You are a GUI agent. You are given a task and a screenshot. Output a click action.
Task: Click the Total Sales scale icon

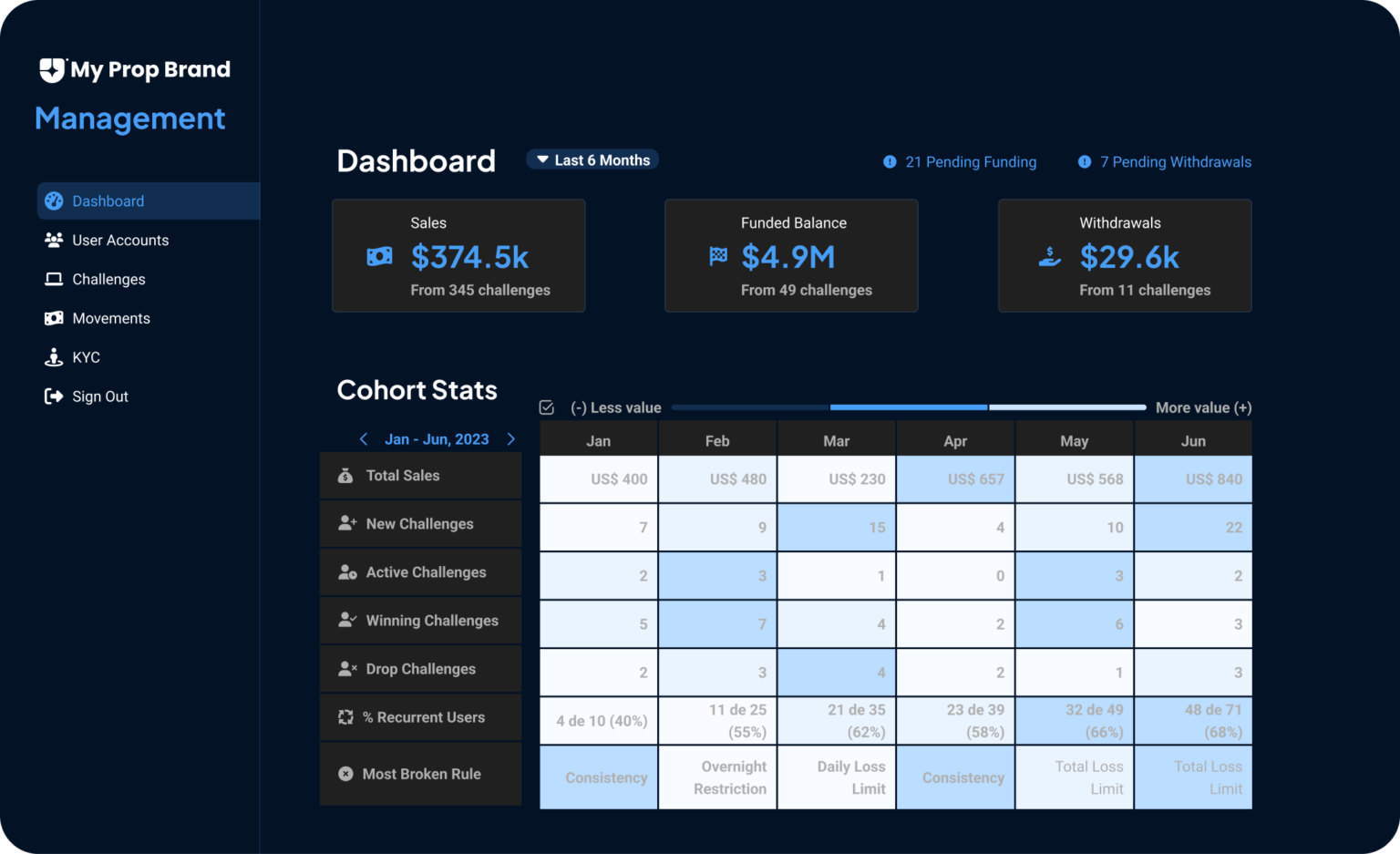click(x=345, y=475)
